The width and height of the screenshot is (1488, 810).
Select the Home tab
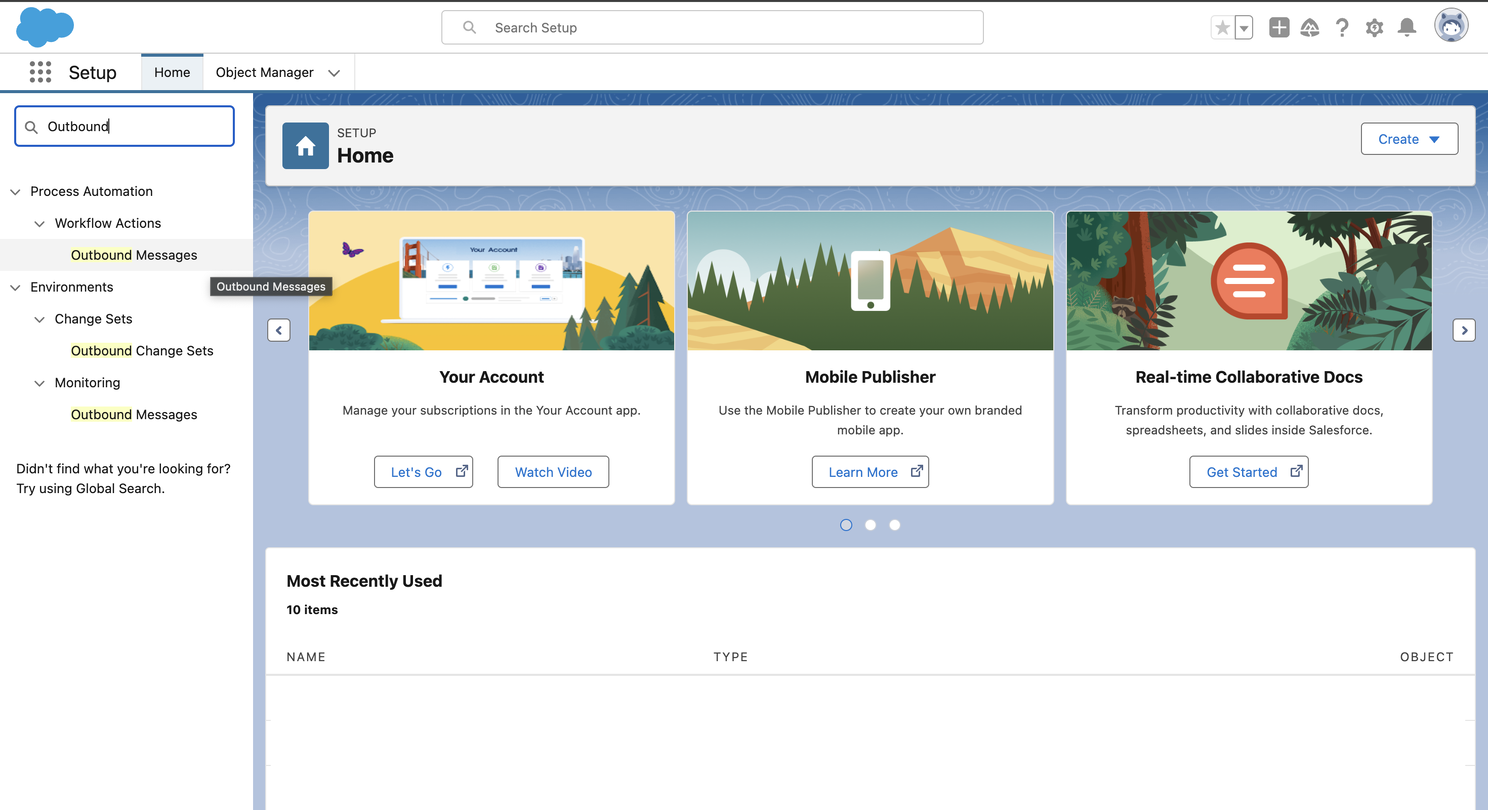coord(172,72)
